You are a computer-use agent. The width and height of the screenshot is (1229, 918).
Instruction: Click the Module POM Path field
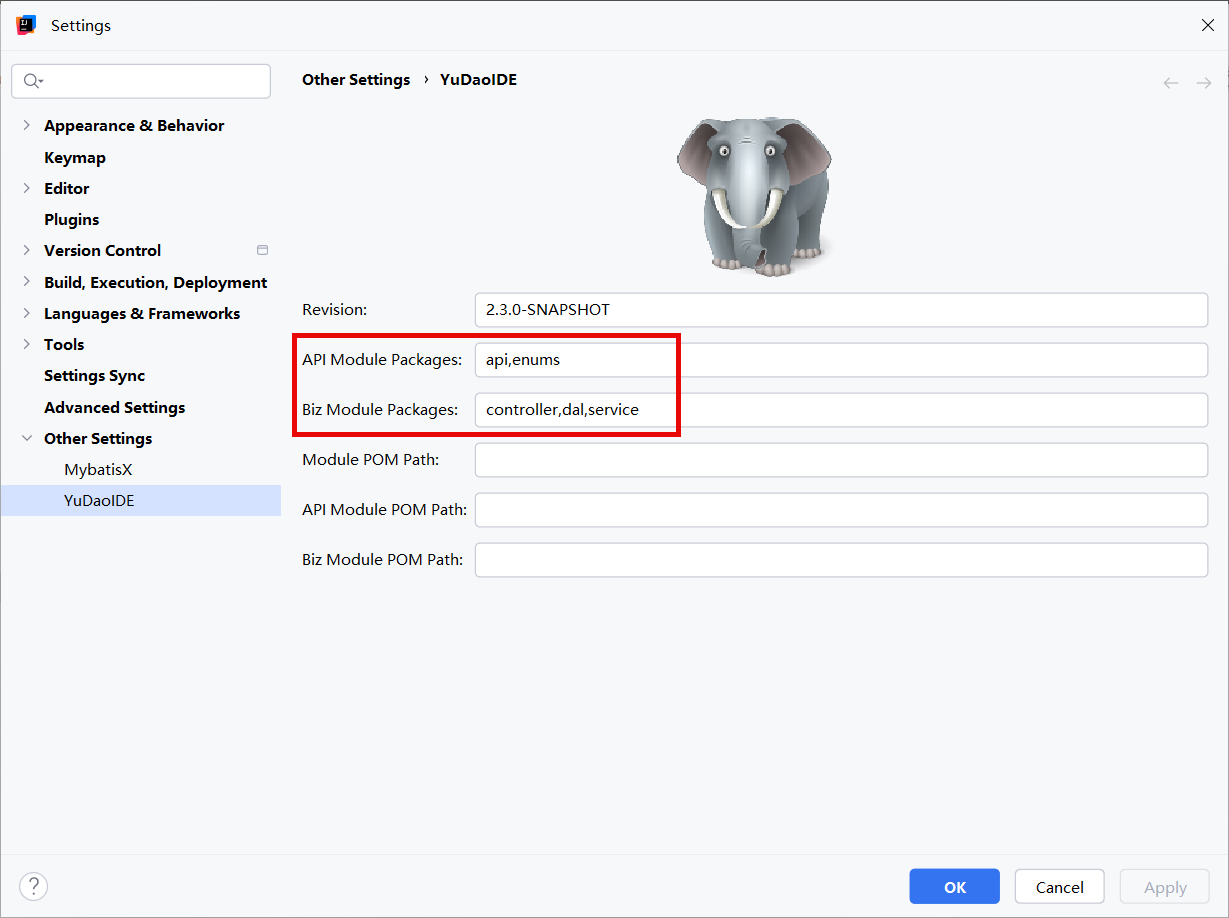coord(842,460)
